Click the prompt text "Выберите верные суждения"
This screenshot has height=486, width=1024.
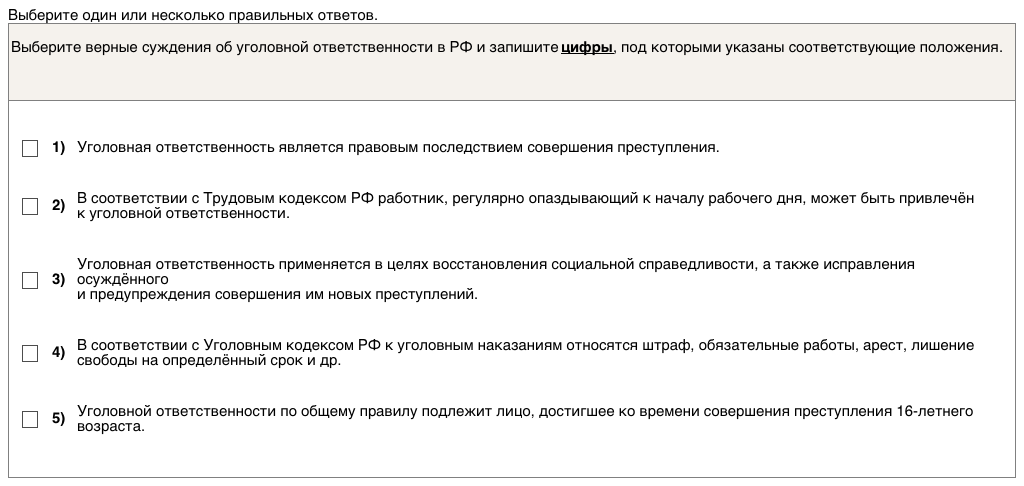tap(100, 48)
